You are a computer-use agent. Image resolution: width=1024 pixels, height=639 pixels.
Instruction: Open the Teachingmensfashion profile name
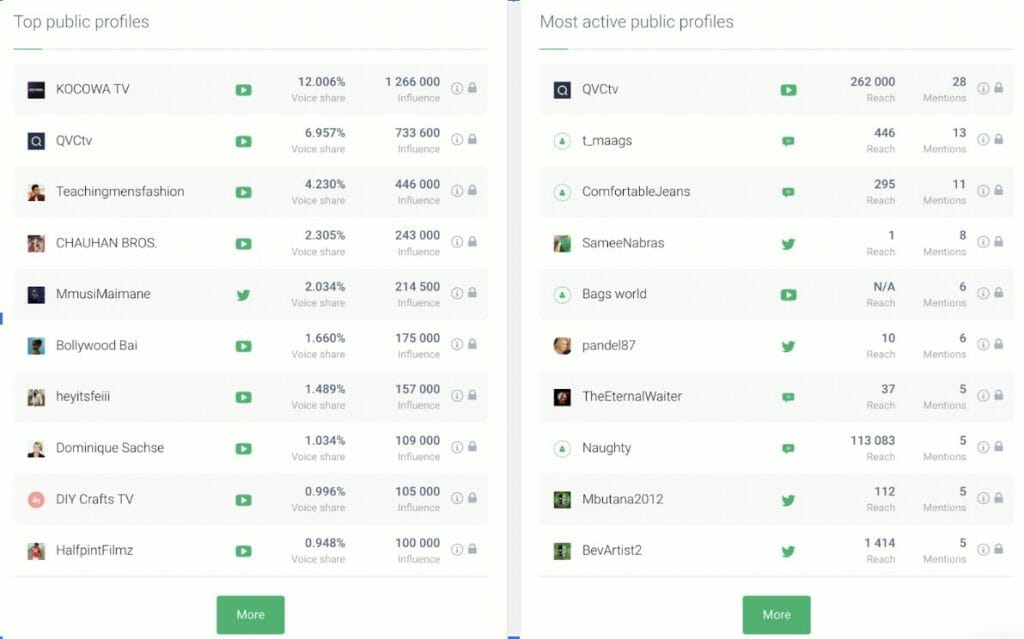pos(120,192)
